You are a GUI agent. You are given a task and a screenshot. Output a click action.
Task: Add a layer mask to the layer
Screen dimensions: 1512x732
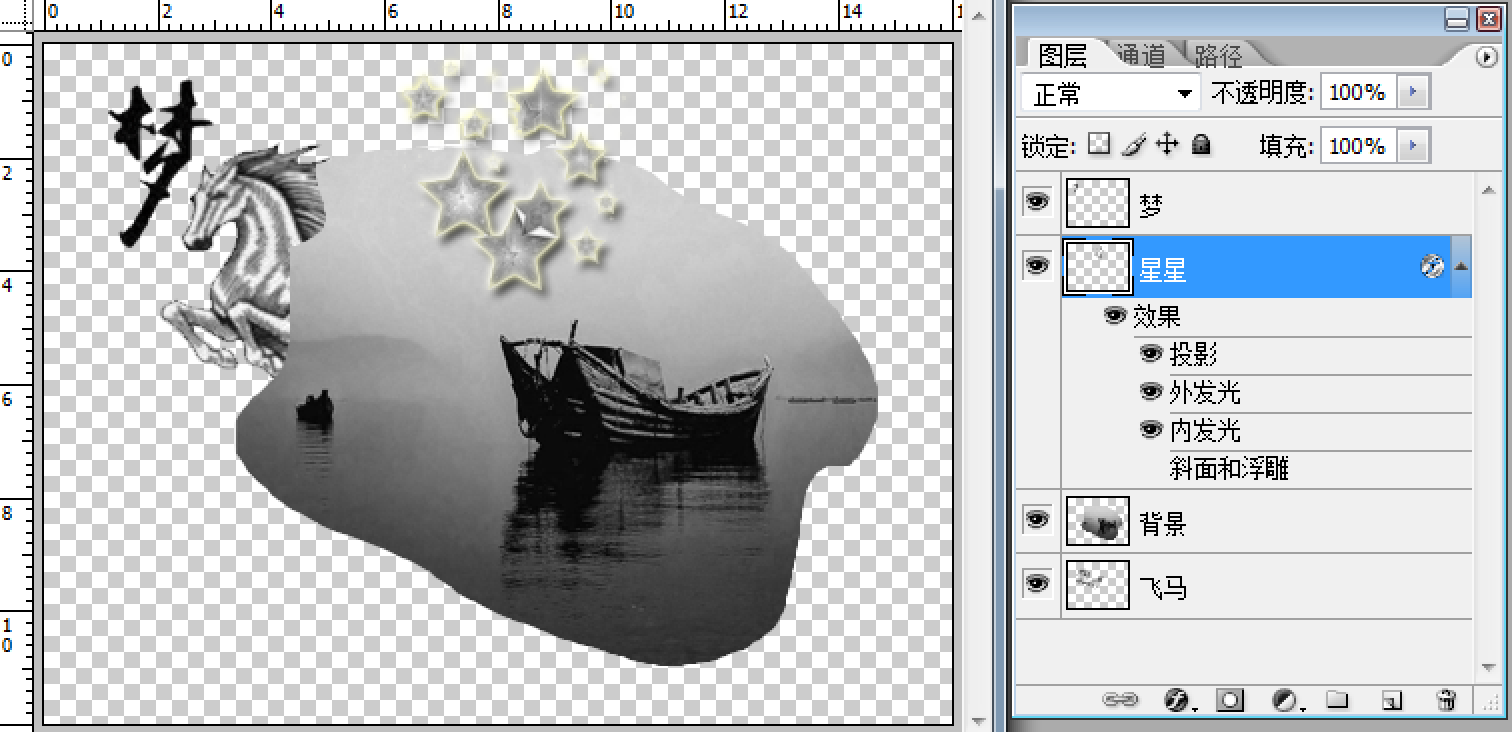pyautogui.click(x=1231, y=700)
